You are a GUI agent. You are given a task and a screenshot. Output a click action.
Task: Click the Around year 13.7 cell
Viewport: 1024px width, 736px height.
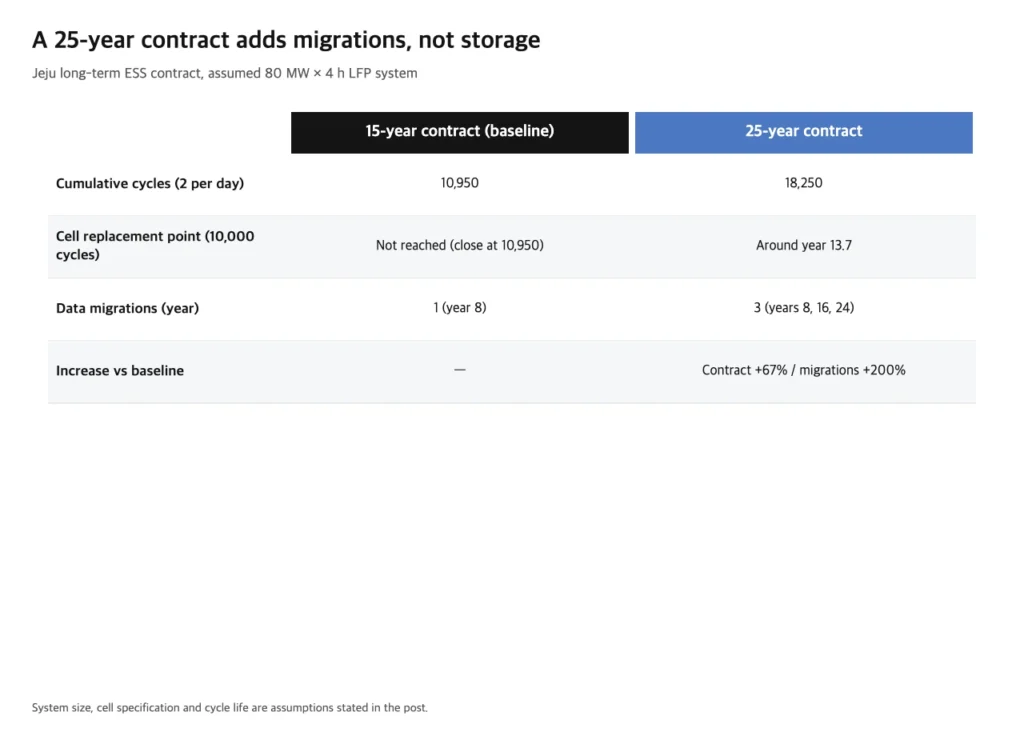(x=803, y=246)
